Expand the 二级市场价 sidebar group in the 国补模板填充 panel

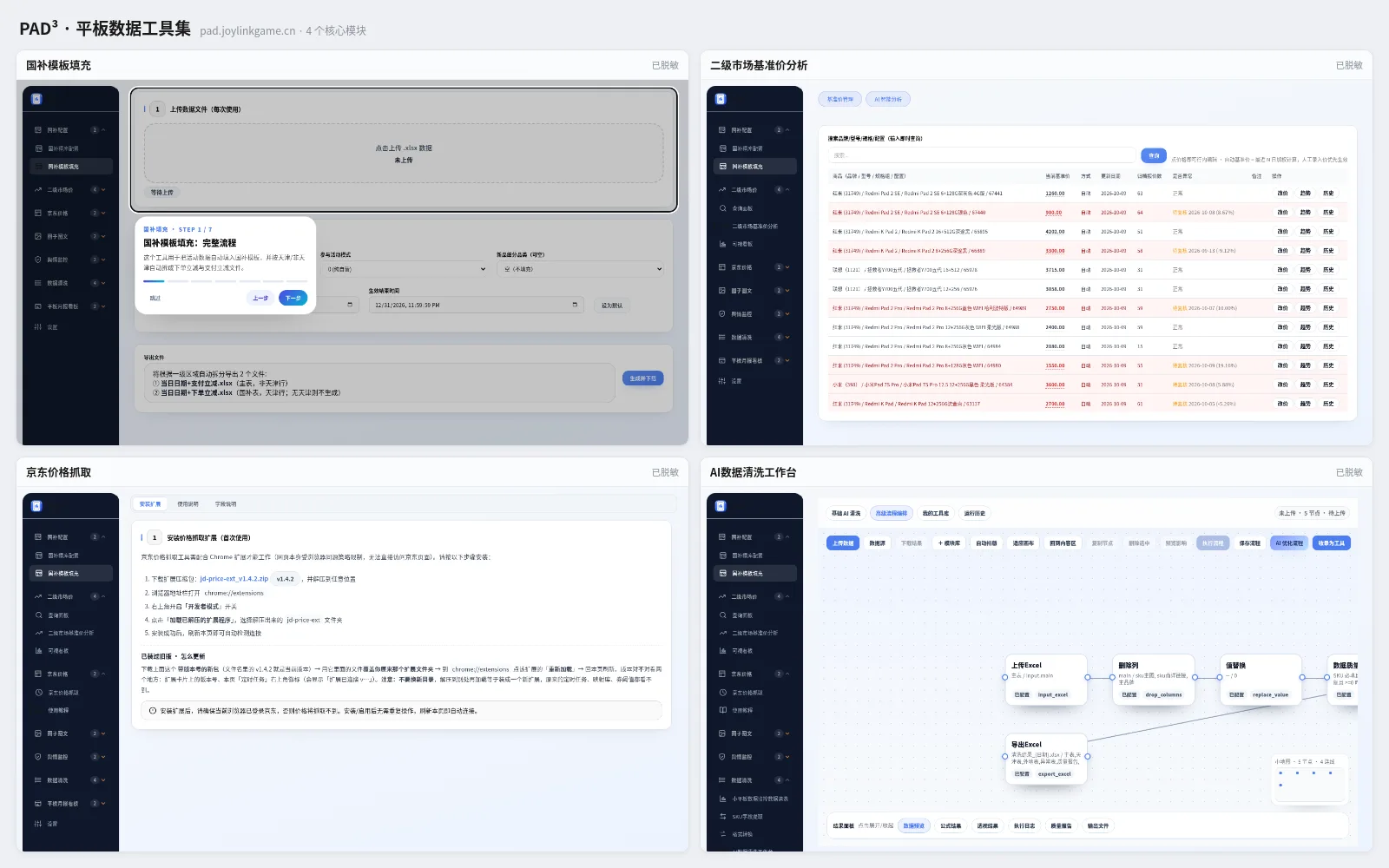point(69,190)
